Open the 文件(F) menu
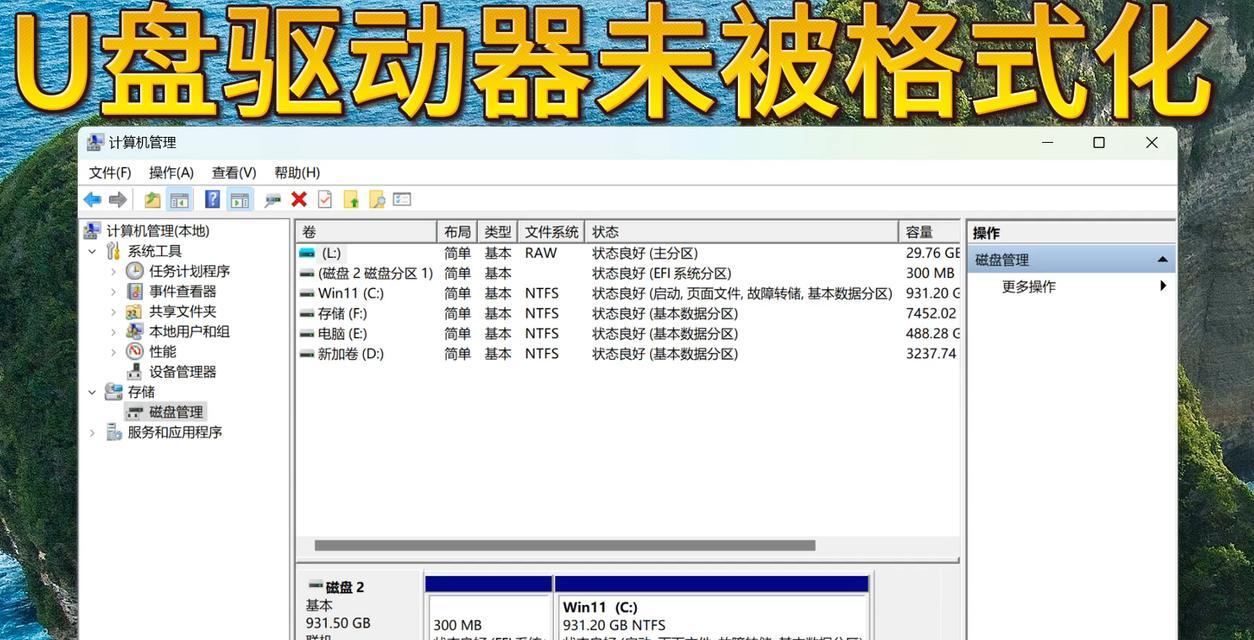Image resolution: width=1254 pixels, height=640 pixels. 110,172
